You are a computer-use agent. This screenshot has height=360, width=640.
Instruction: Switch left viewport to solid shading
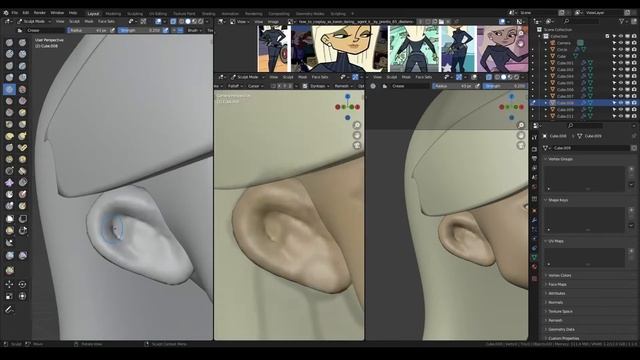pyautogui.click(x=188, y=21)
